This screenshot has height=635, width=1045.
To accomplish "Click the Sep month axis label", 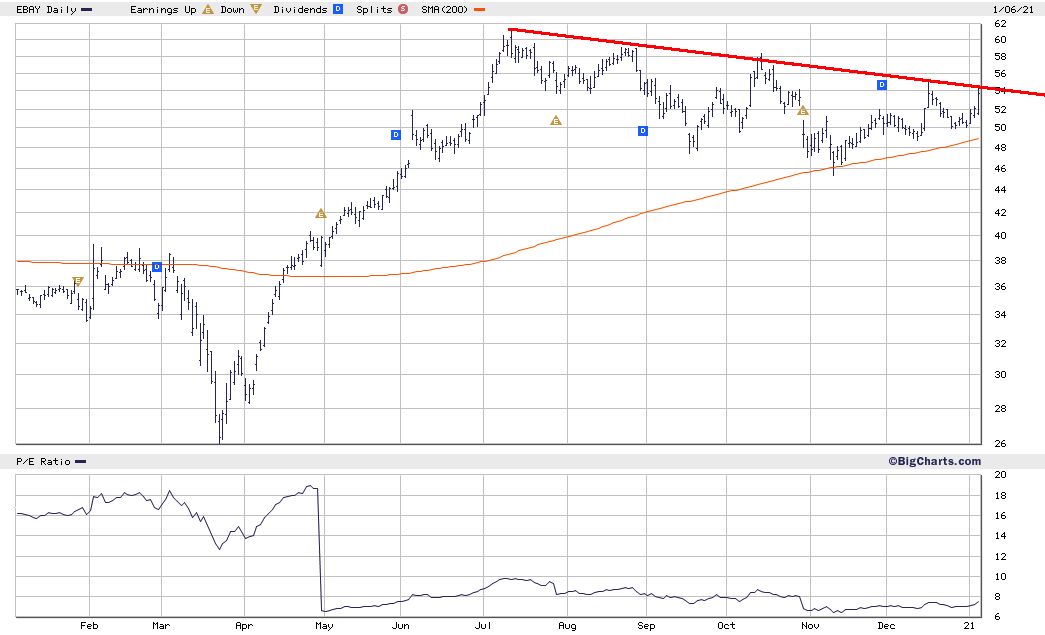I will tap(646, 626).
